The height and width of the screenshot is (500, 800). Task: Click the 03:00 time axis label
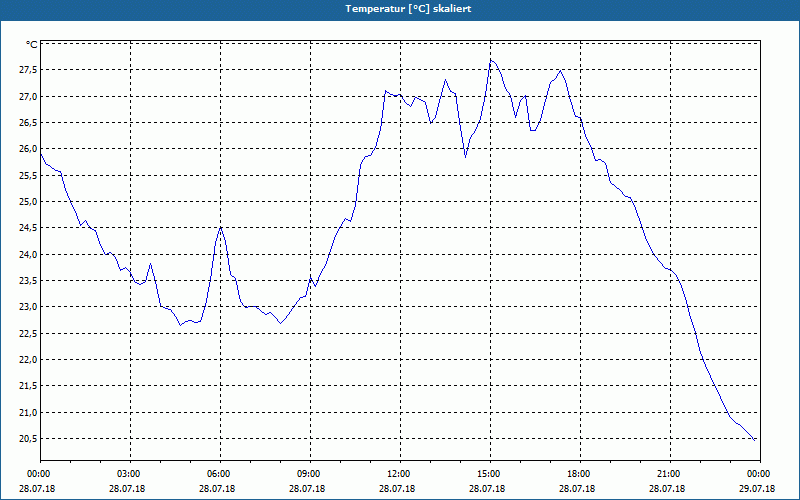point(127,474)
